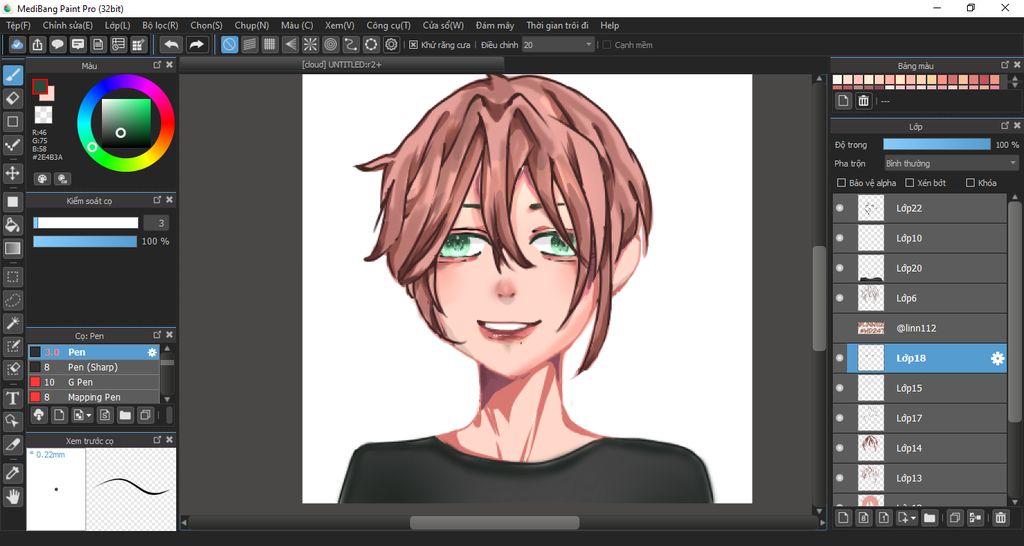1024x546 pixels.
Task: Open add-brush dropdown in Cọ panel
Action: click(x=89, y=415)
